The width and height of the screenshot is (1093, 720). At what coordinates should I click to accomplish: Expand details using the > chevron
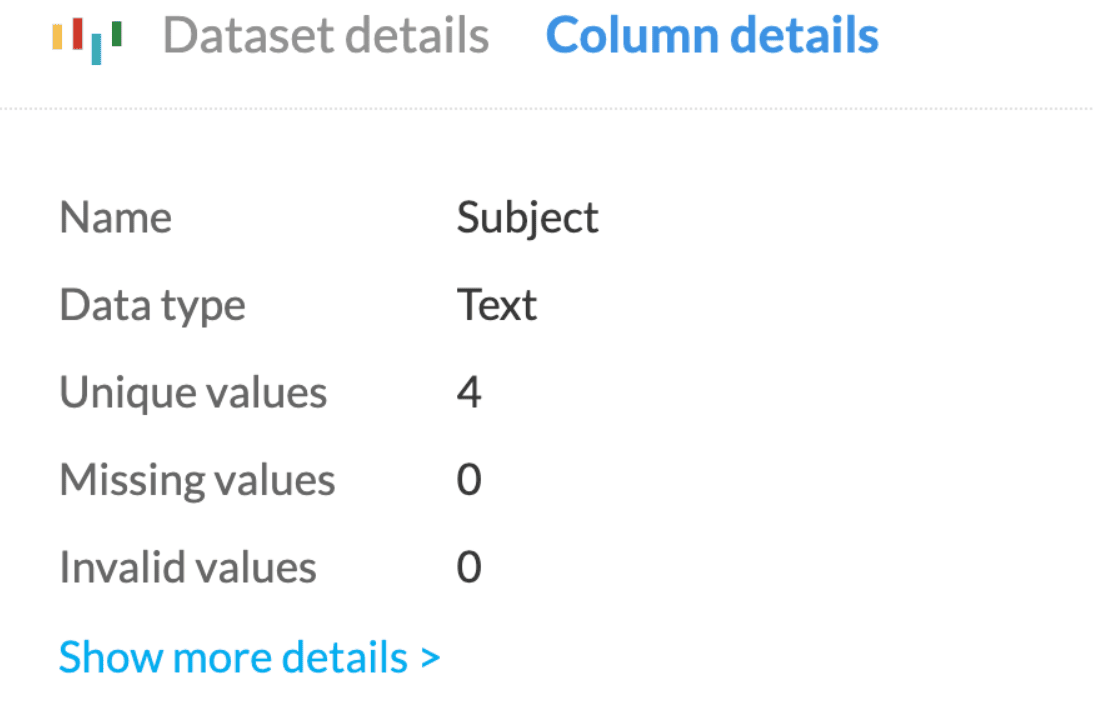point(431,658)
